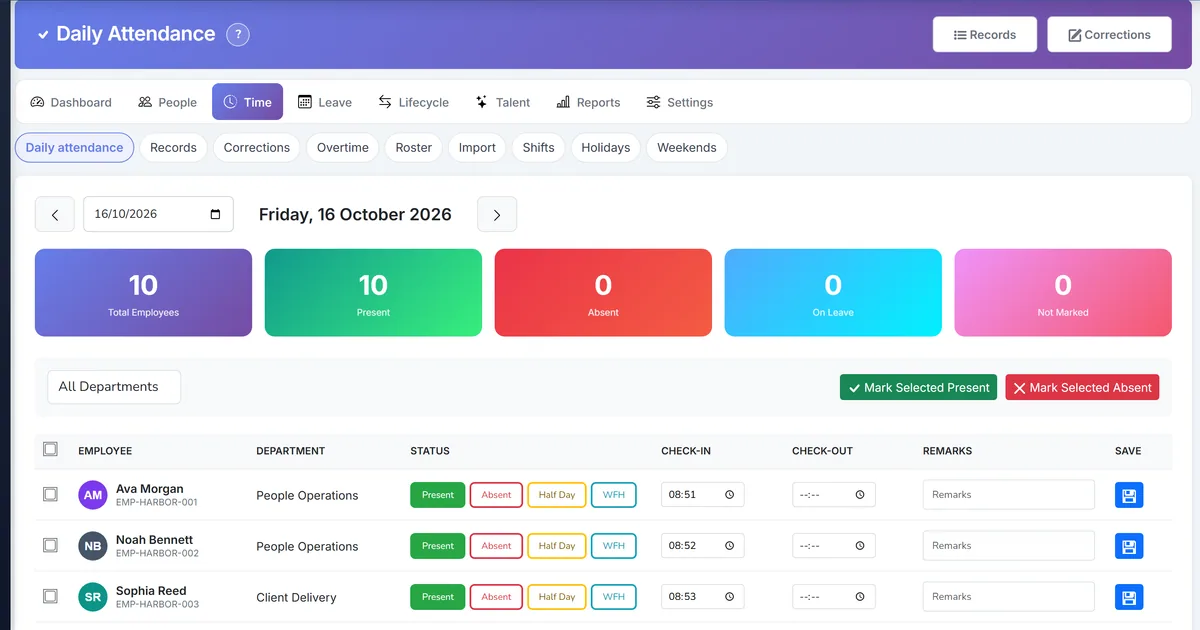Click Ava Morgan's AM avatar
The height and width of the screenshot is (630, 1200).
93,495
